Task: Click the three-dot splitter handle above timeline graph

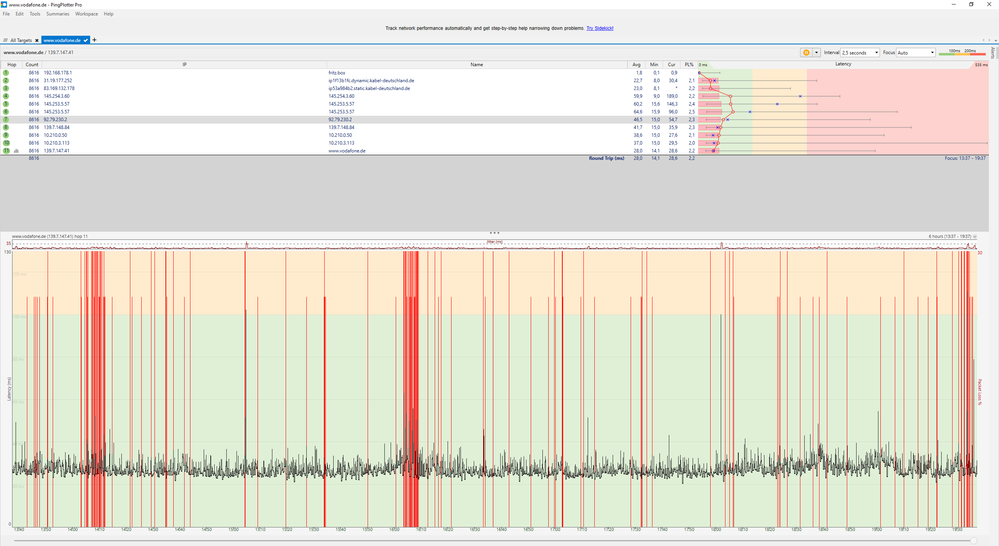Action: (494, 232)
